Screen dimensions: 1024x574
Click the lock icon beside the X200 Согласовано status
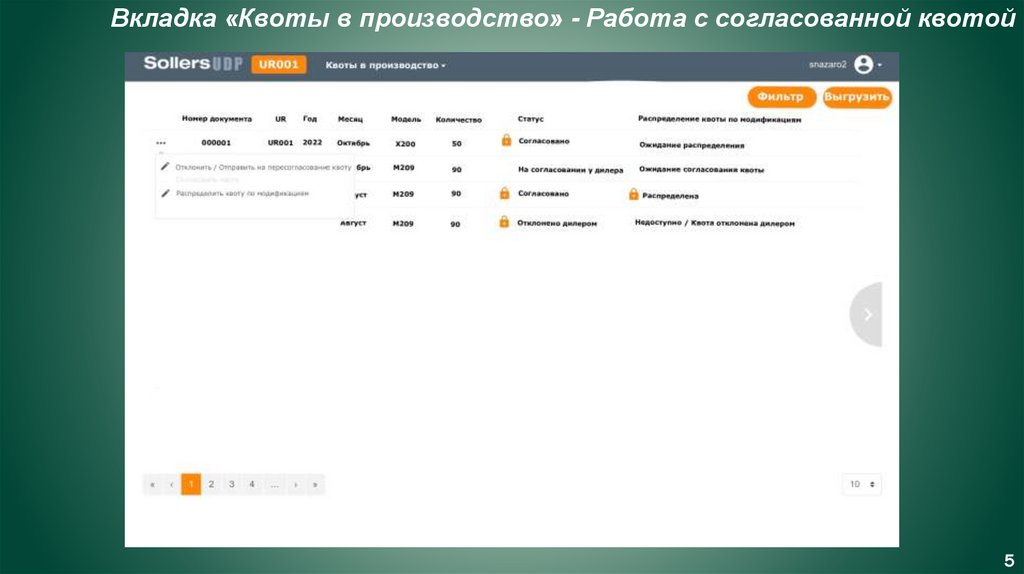pyautogui.click(x=506, y=141)
